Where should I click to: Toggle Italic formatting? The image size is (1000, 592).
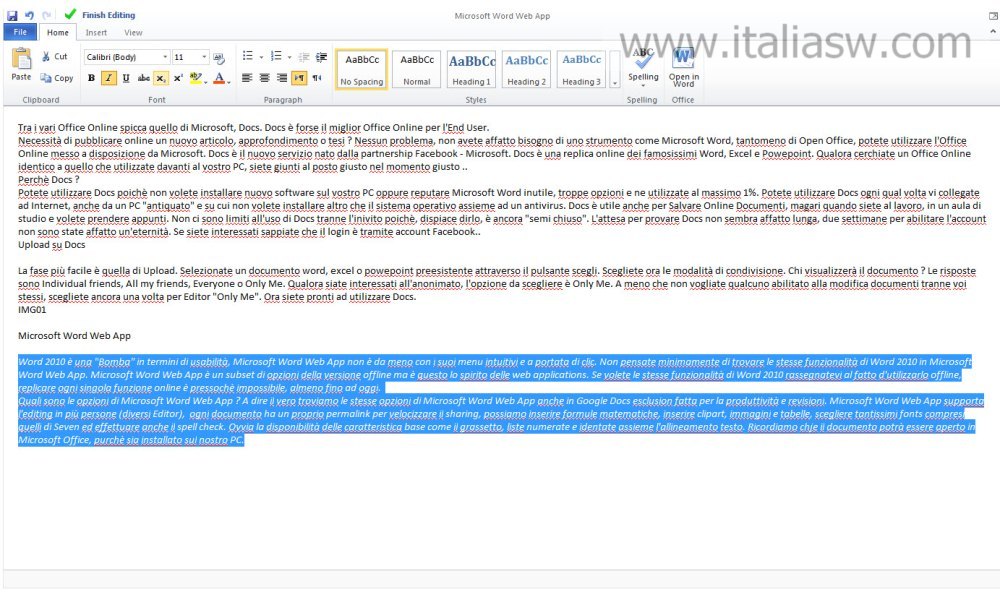click(x=108, y=78)
